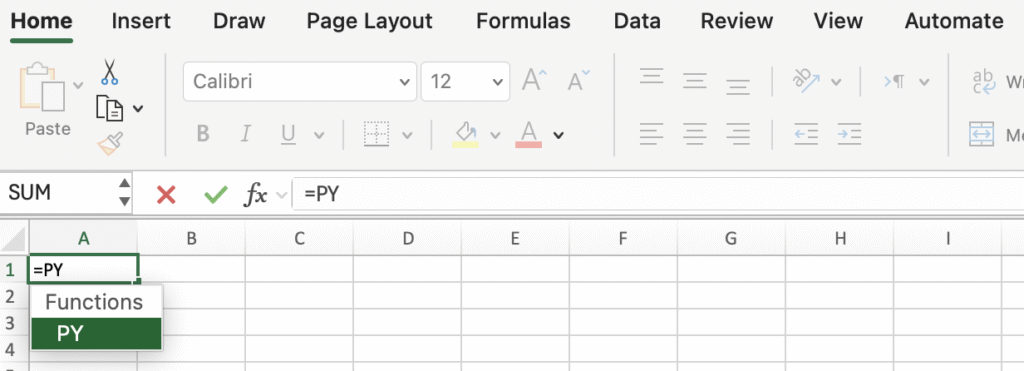
Task: Toggle Underline formatting
Action: (288, 135)
